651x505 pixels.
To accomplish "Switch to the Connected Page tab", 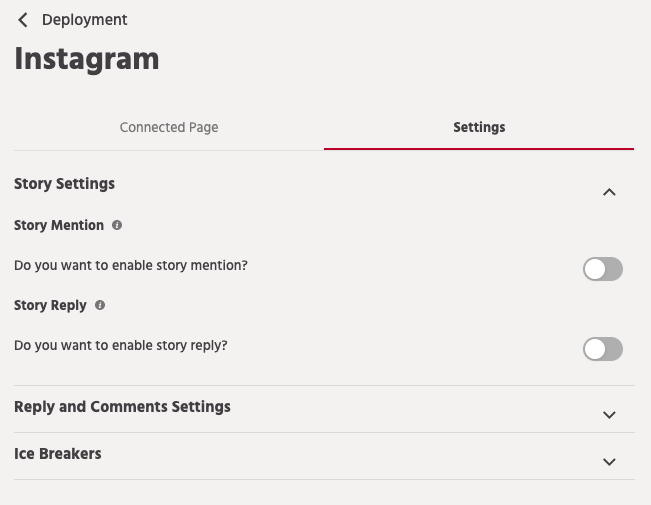I will pos(169,128).
